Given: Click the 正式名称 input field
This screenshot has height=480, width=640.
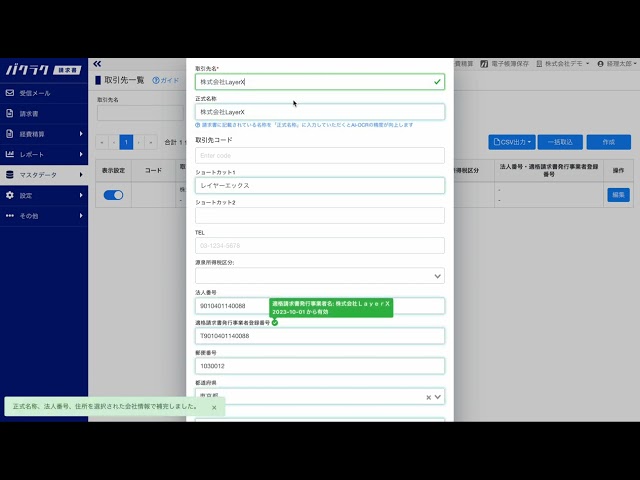Looking at the screenshot, I should pos(320,112).
